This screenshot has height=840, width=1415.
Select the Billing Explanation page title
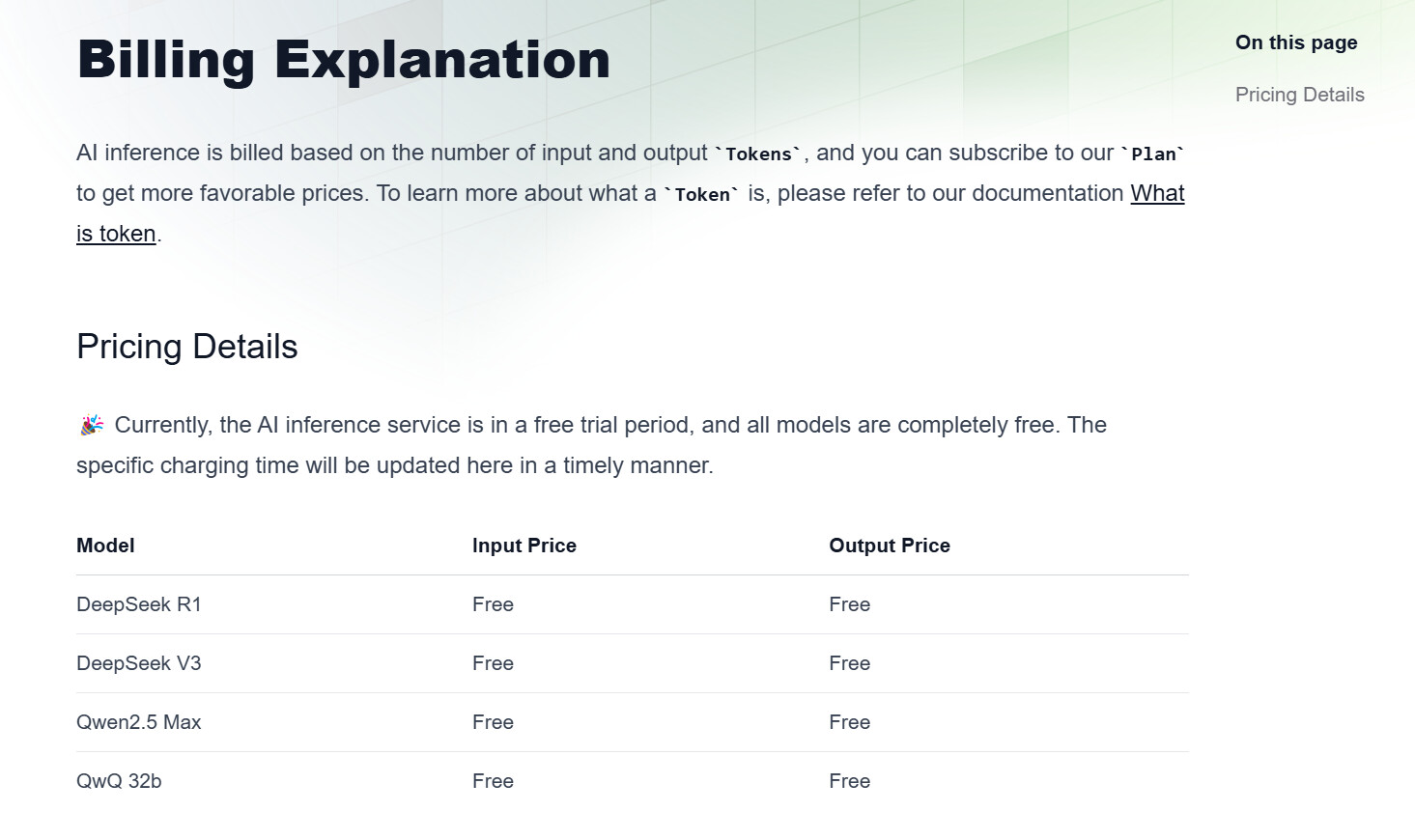click(x=344, y=59)
